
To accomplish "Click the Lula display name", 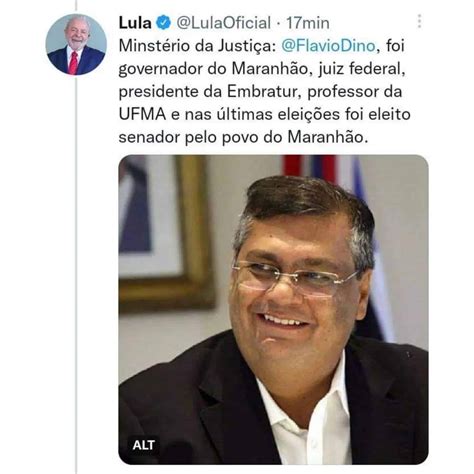I will coord(135,23).
